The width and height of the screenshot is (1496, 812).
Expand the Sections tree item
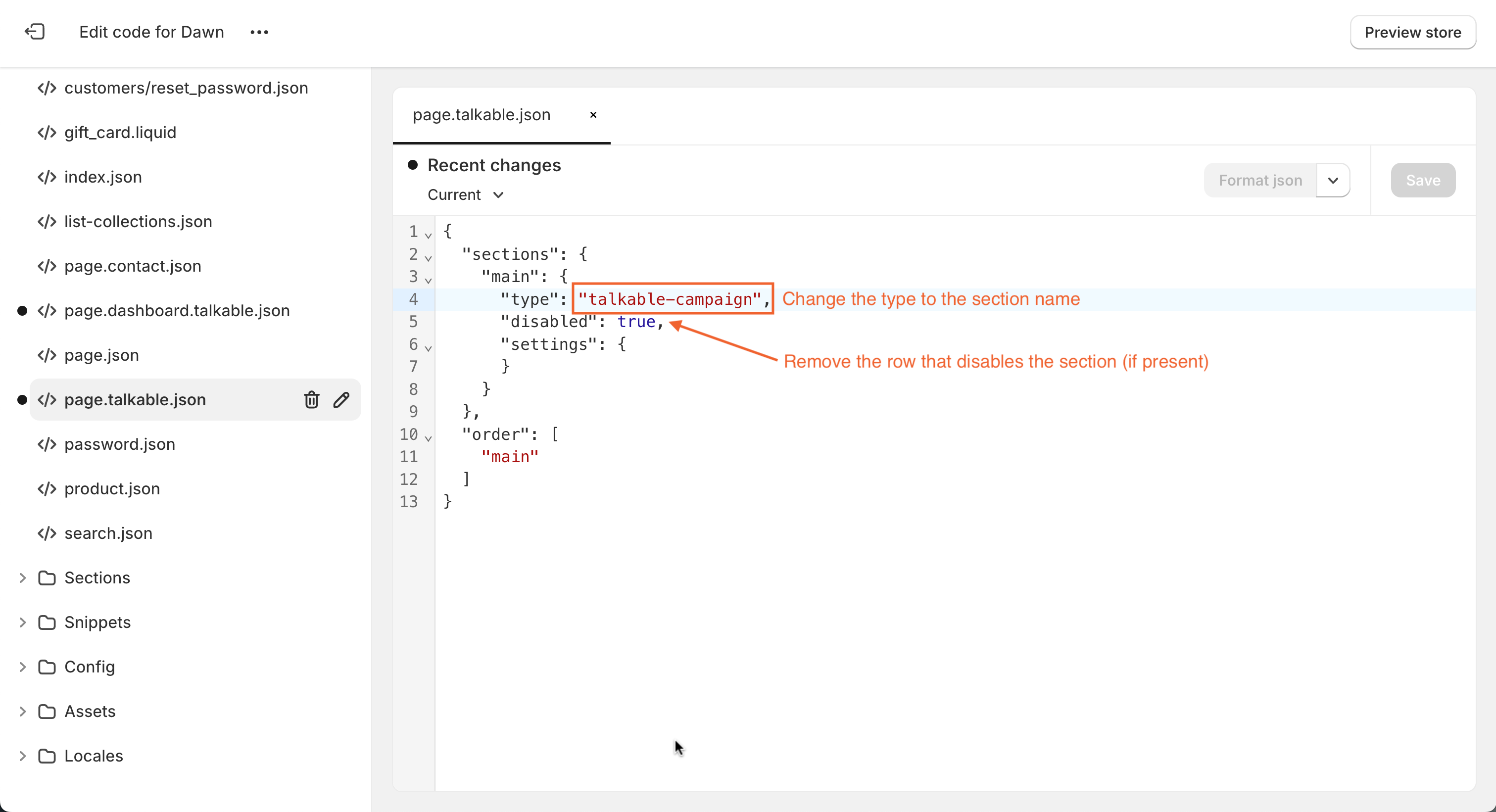(x=22, y=577)
